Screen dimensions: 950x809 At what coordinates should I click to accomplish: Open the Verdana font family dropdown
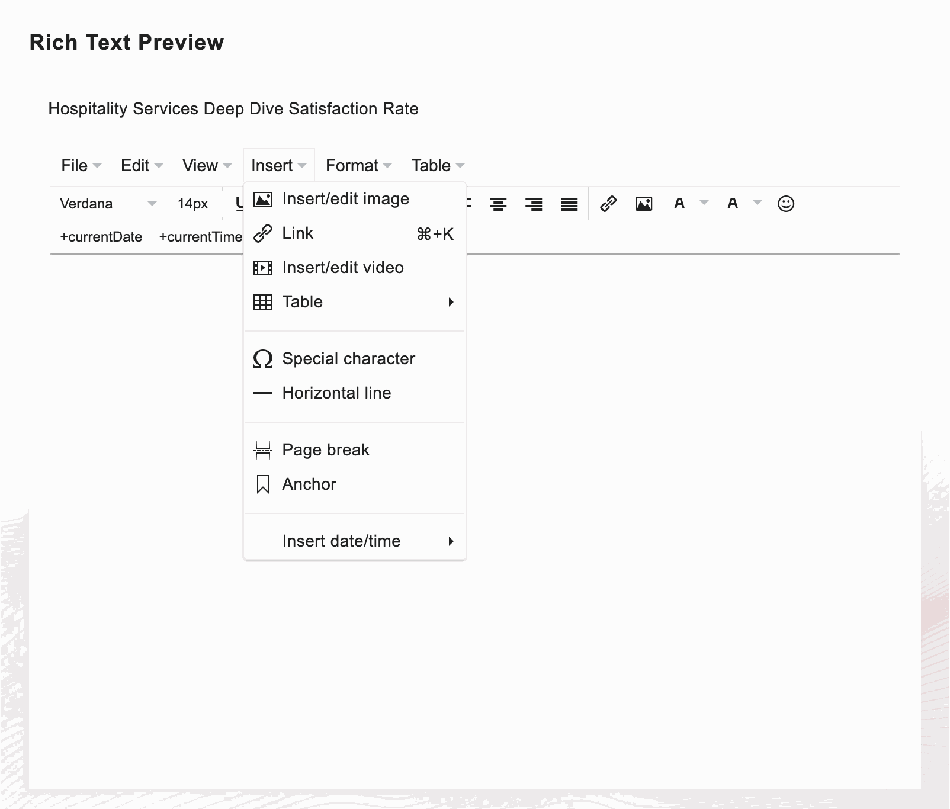[108, 204]
